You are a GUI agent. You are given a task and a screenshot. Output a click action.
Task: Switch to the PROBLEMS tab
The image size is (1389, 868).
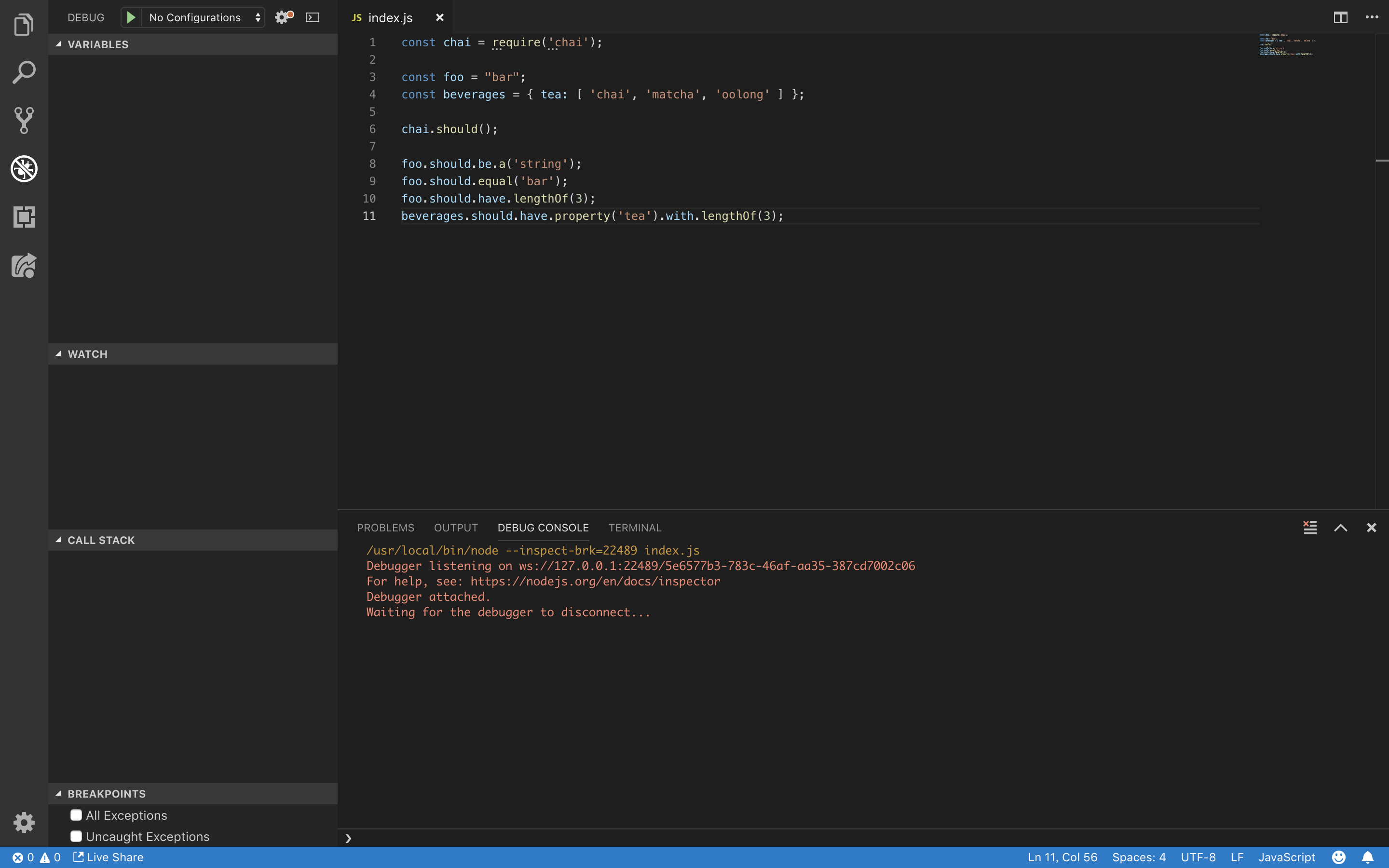point(385,528)
